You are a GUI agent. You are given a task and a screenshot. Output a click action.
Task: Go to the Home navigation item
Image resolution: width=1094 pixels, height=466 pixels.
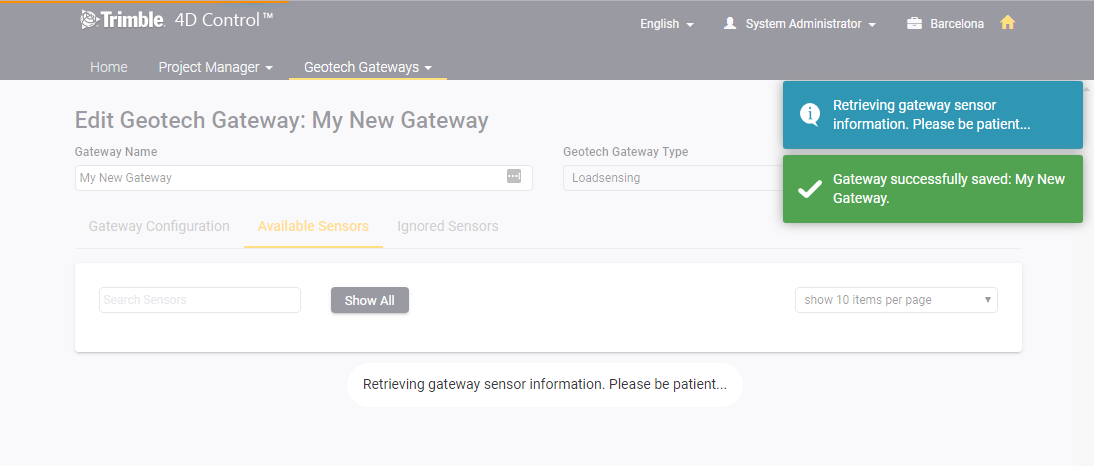[109, 68]
